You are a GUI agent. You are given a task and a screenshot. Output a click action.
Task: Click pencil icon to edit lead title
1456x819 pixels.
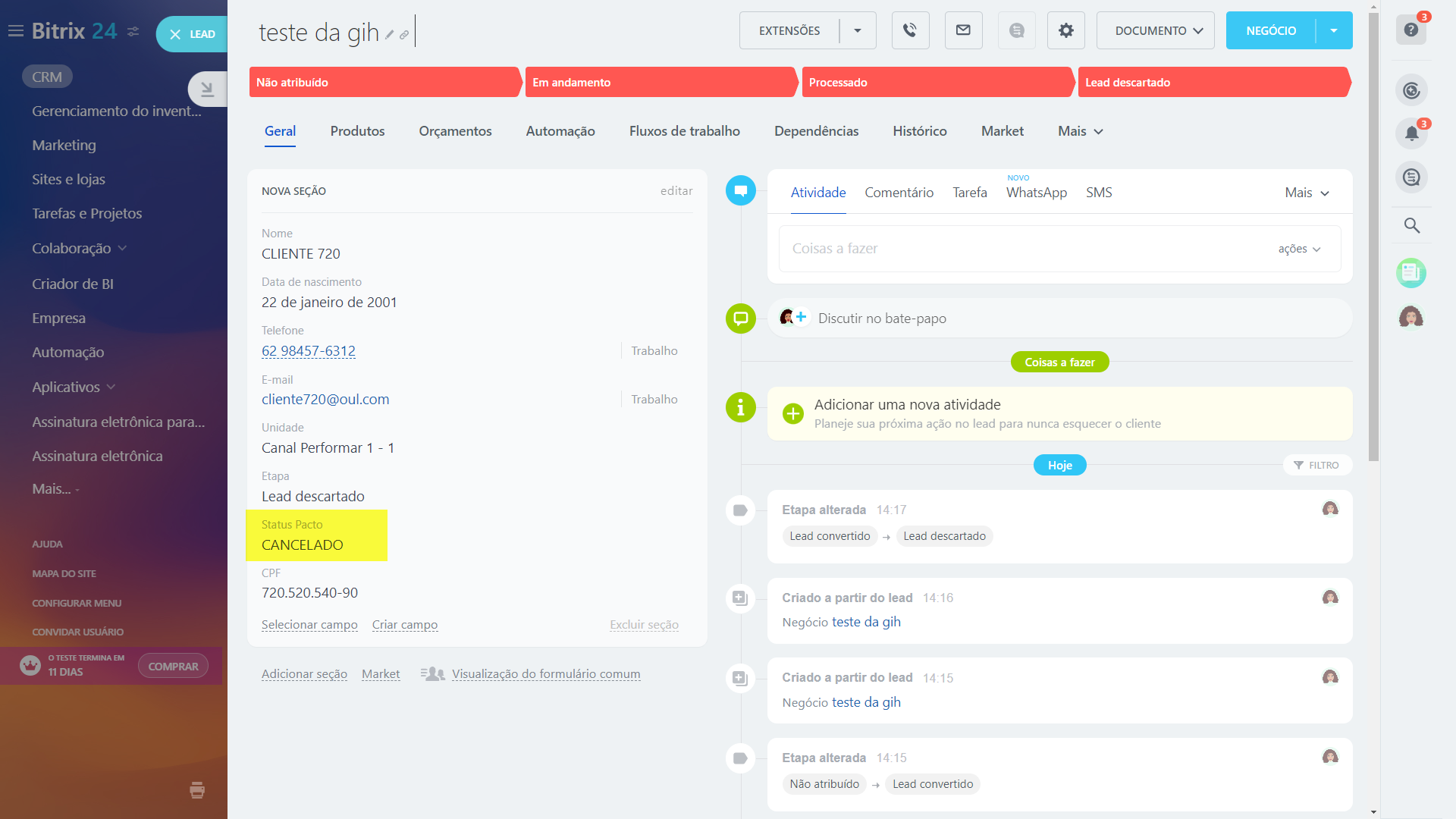390,35
